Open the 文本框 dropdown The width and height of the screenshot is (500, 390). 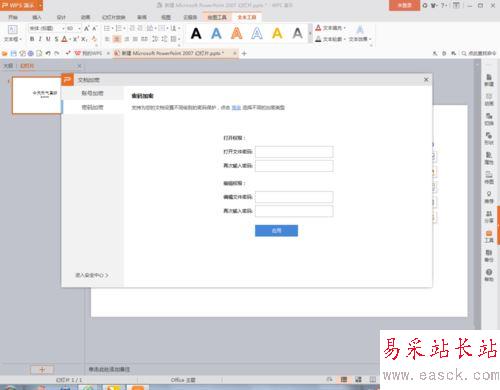12,39
